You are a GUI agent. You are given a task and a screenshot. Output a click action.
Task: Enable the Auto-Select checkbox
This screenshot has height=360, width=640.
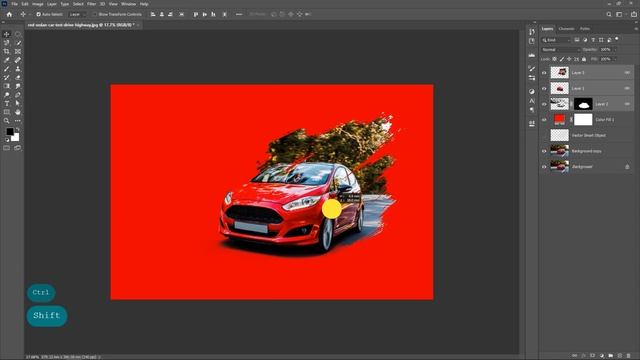38,14
